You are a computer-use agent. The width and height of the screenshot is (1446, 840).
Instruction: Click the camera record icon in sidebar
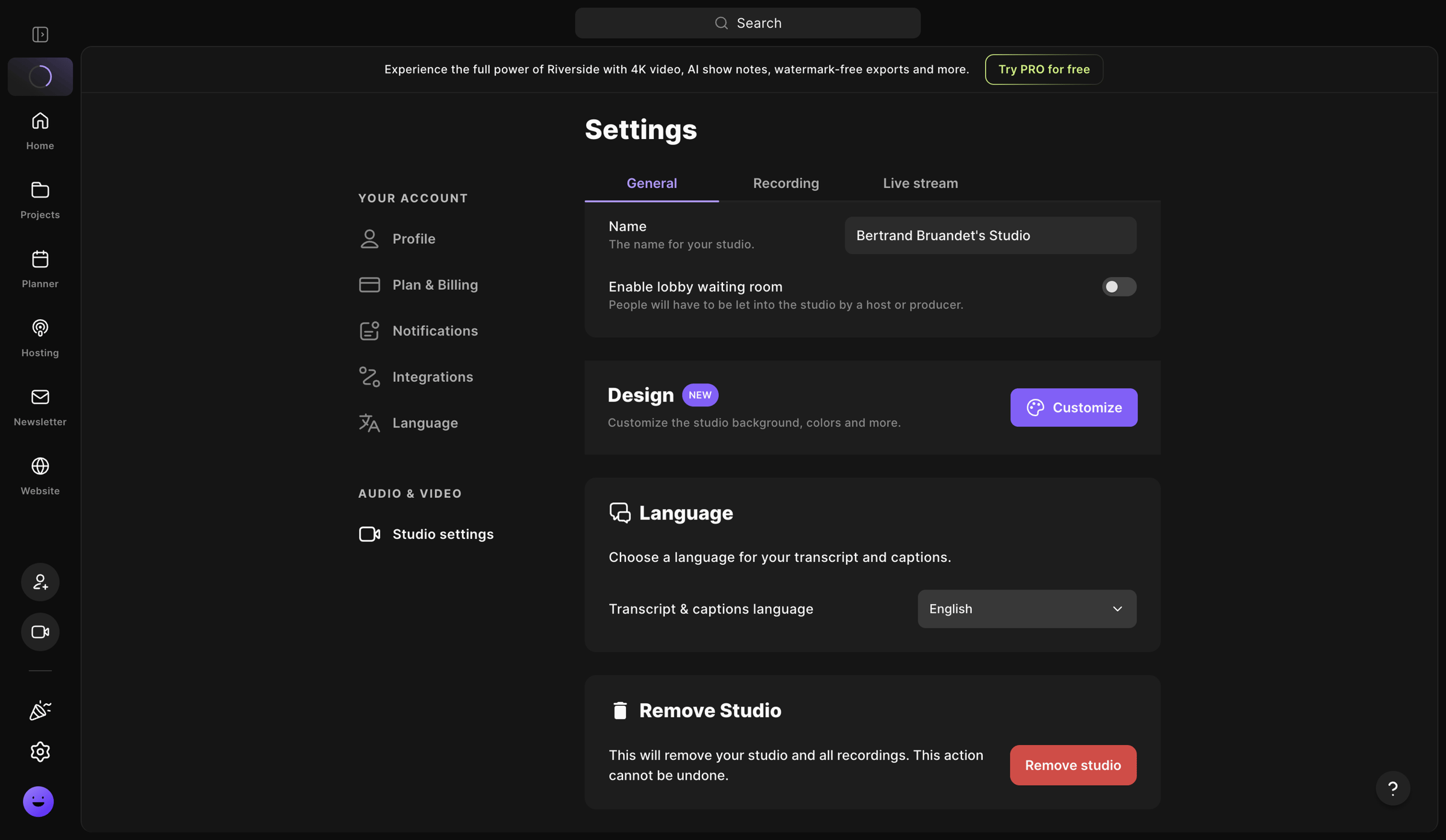click(x=40, y=632)
